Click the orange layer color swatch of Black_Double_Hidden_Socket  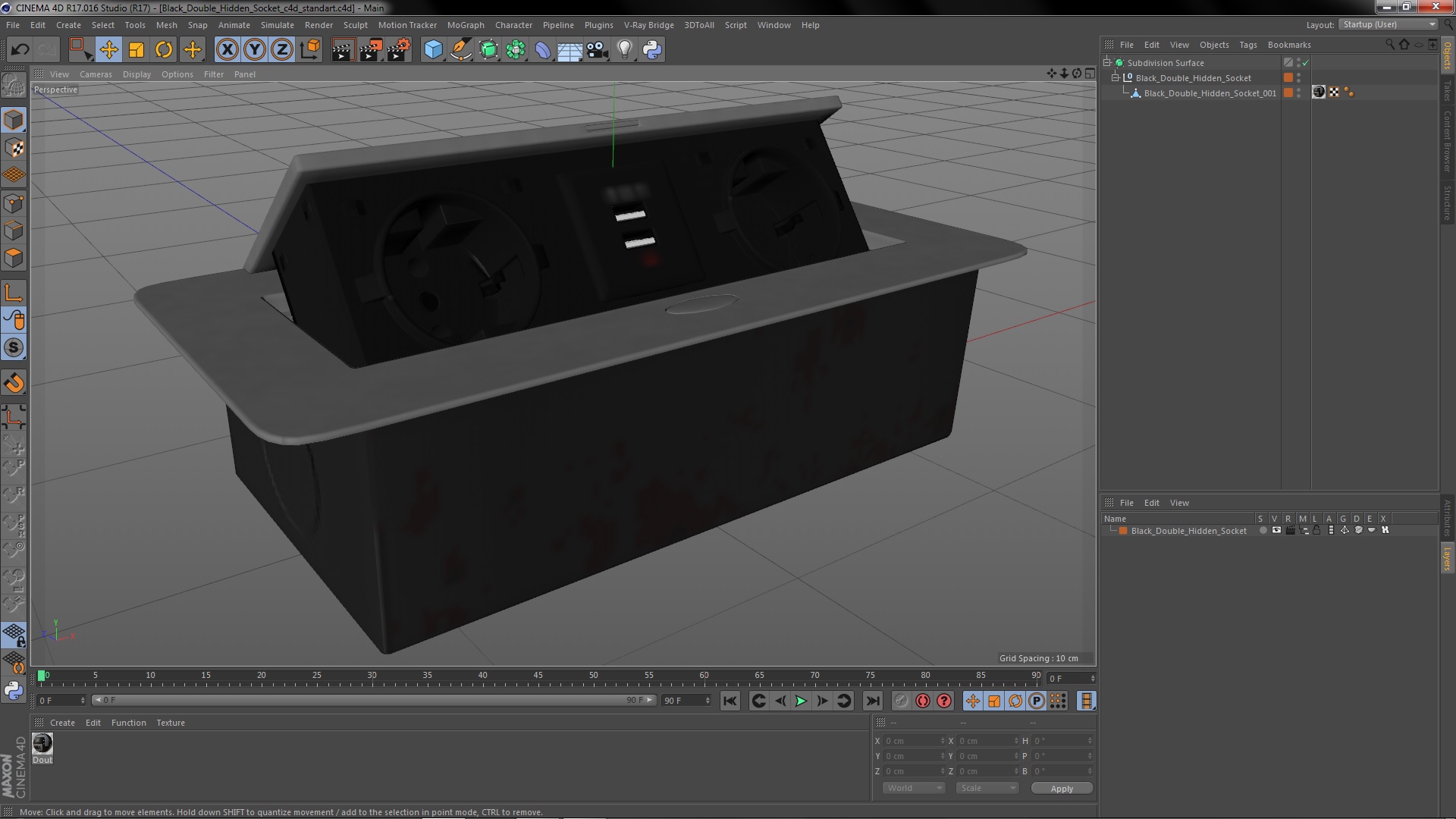(x=1123, y=531)
